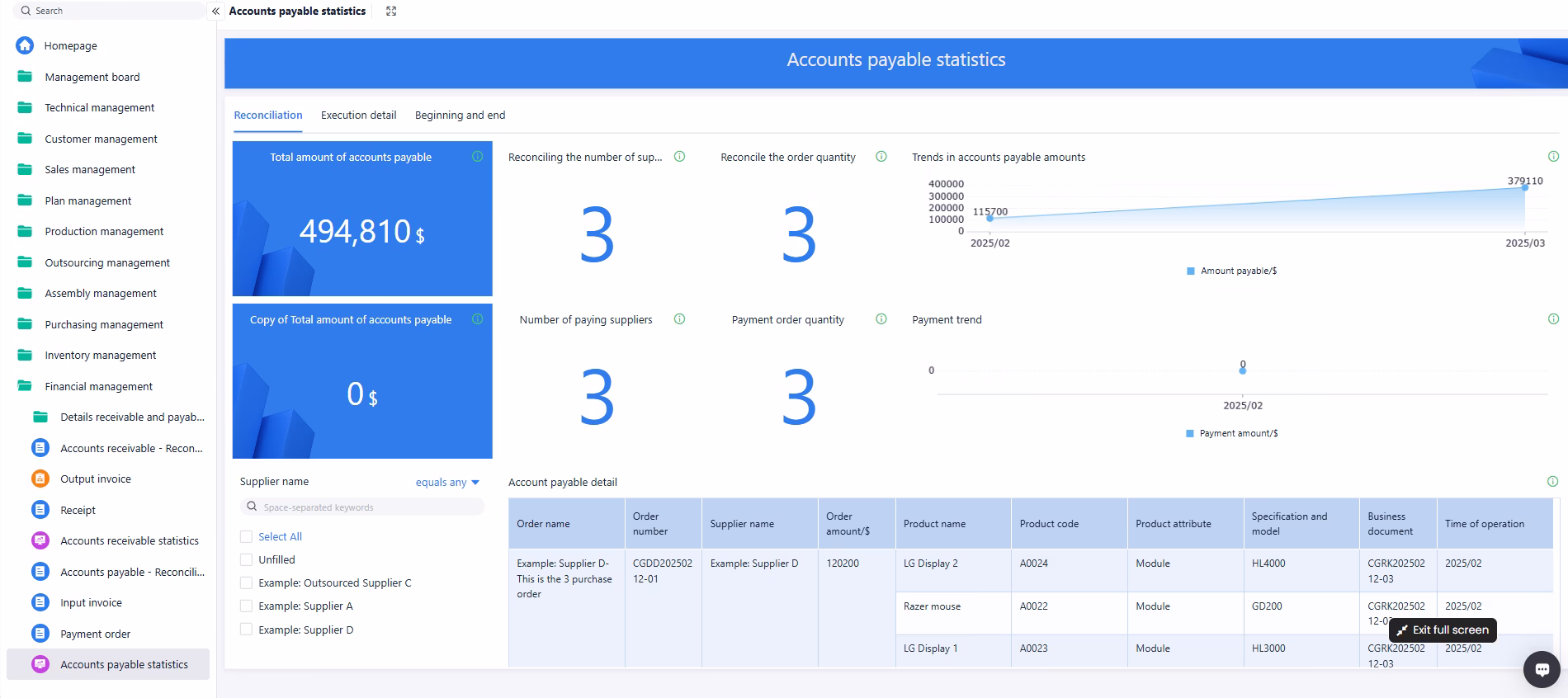Click info icon for Account payable detail
Viewport: 1568px width, 698px height.
click(1552, 482)
